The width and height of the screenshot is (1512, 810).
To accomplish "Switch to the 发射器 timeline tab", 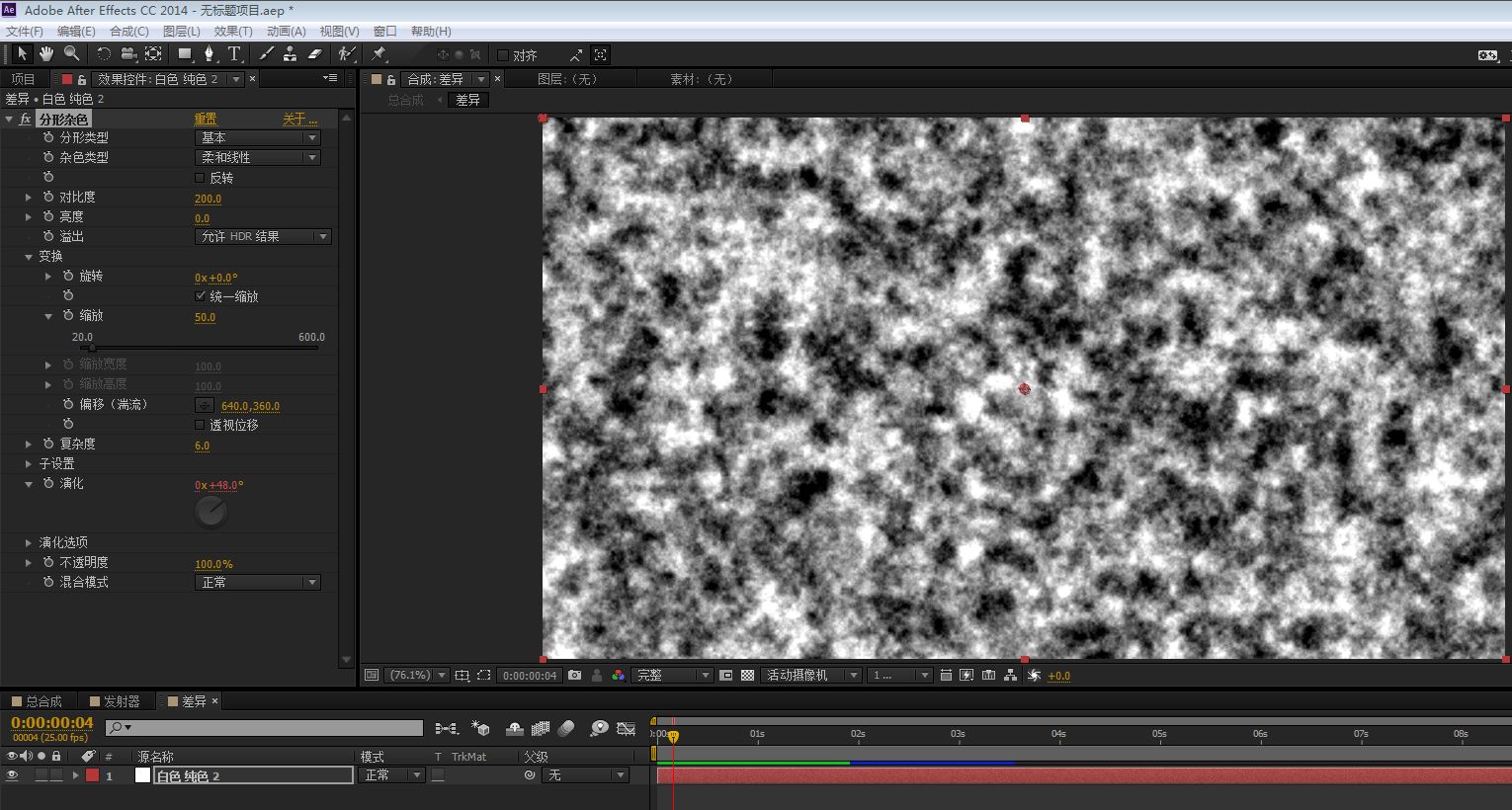I will coord(121,701).
